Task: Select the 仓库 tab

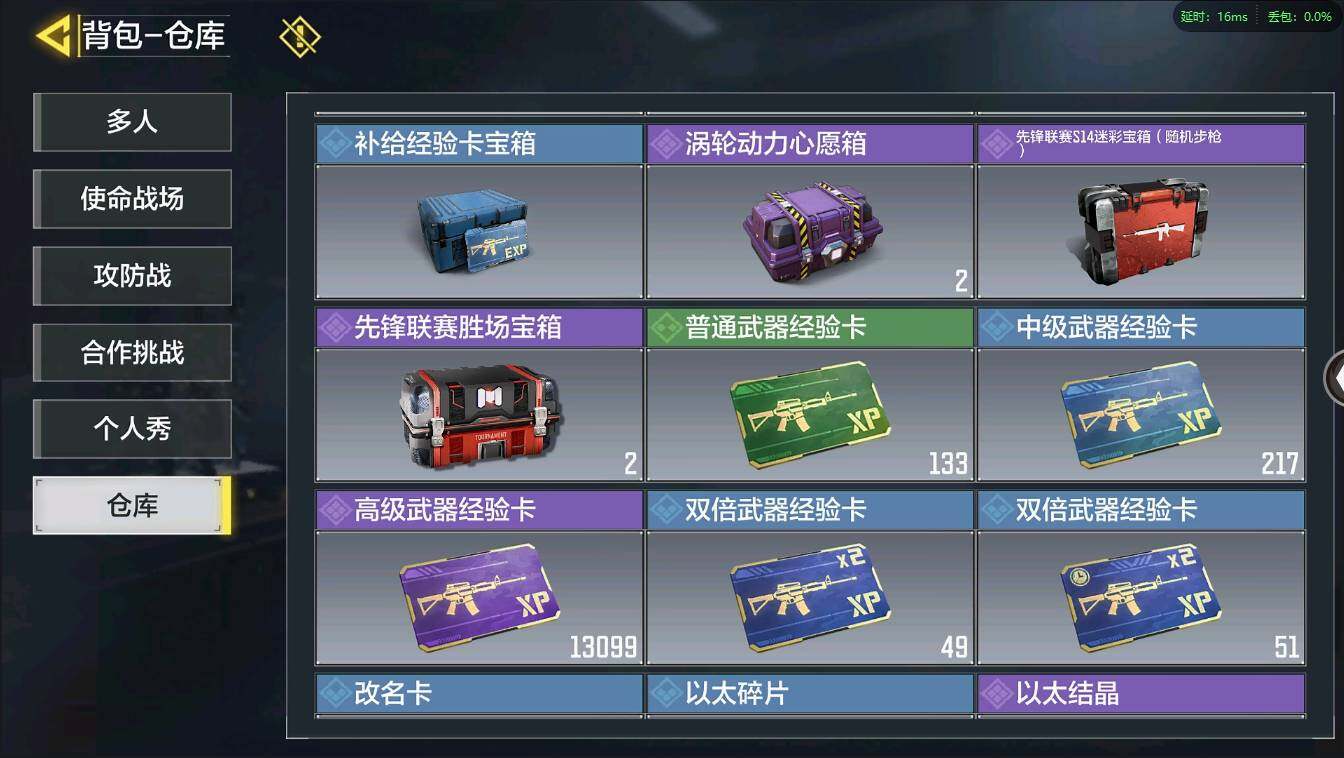Action: tap(132, 505)
